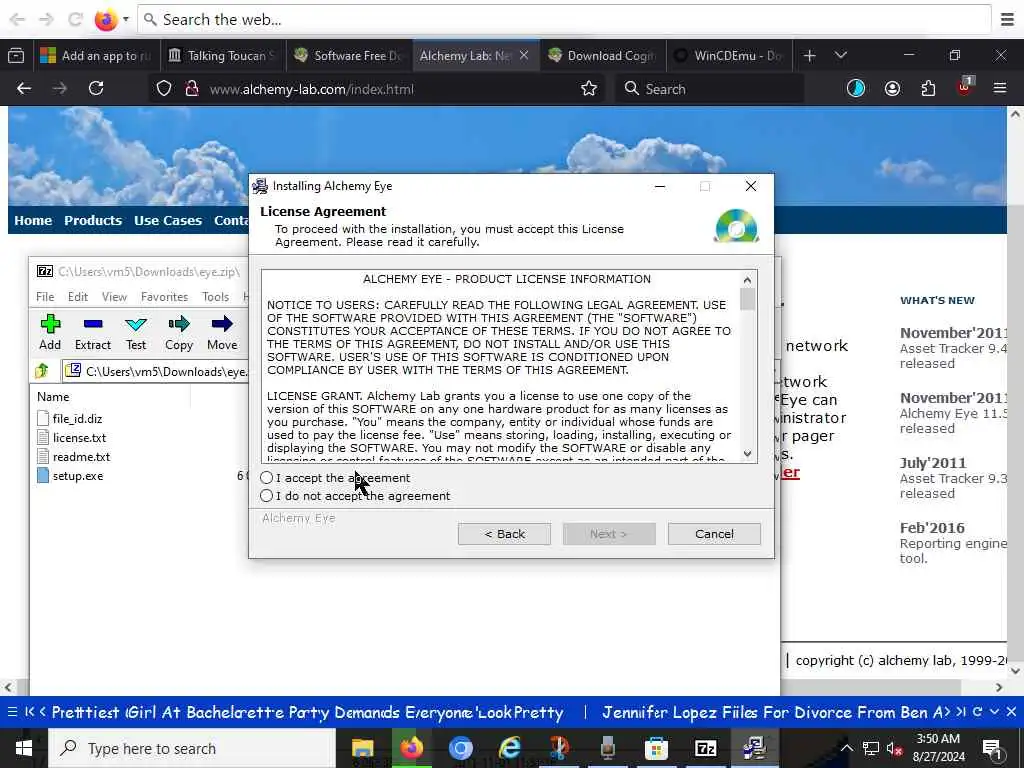Click Cancel in Alchemy Eye installer

714,534
